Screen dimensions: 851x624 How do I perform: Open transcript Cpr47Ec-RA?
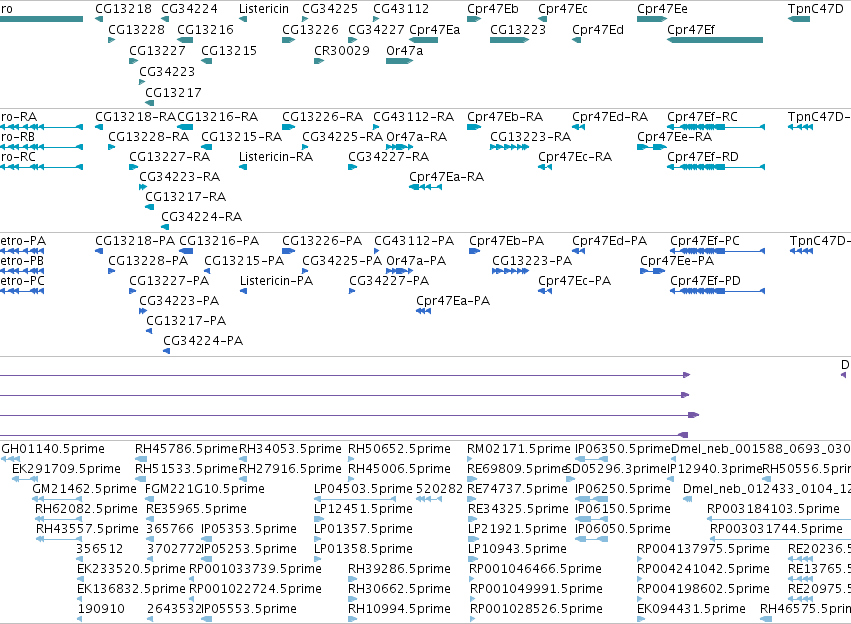(575, 156)
